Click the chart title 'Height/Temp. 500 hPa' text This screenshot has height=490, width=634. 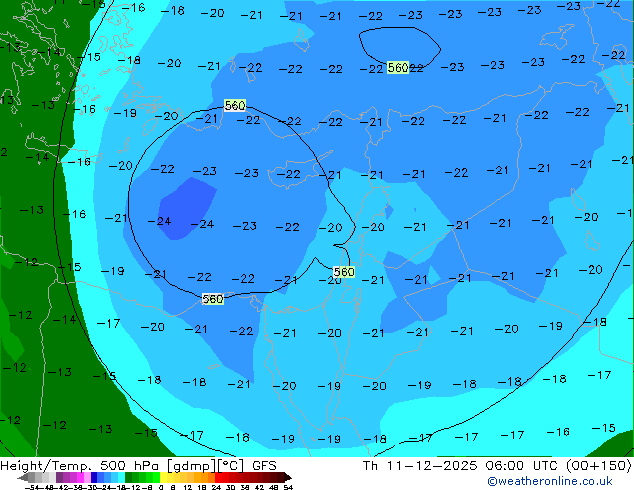(80, 466)
